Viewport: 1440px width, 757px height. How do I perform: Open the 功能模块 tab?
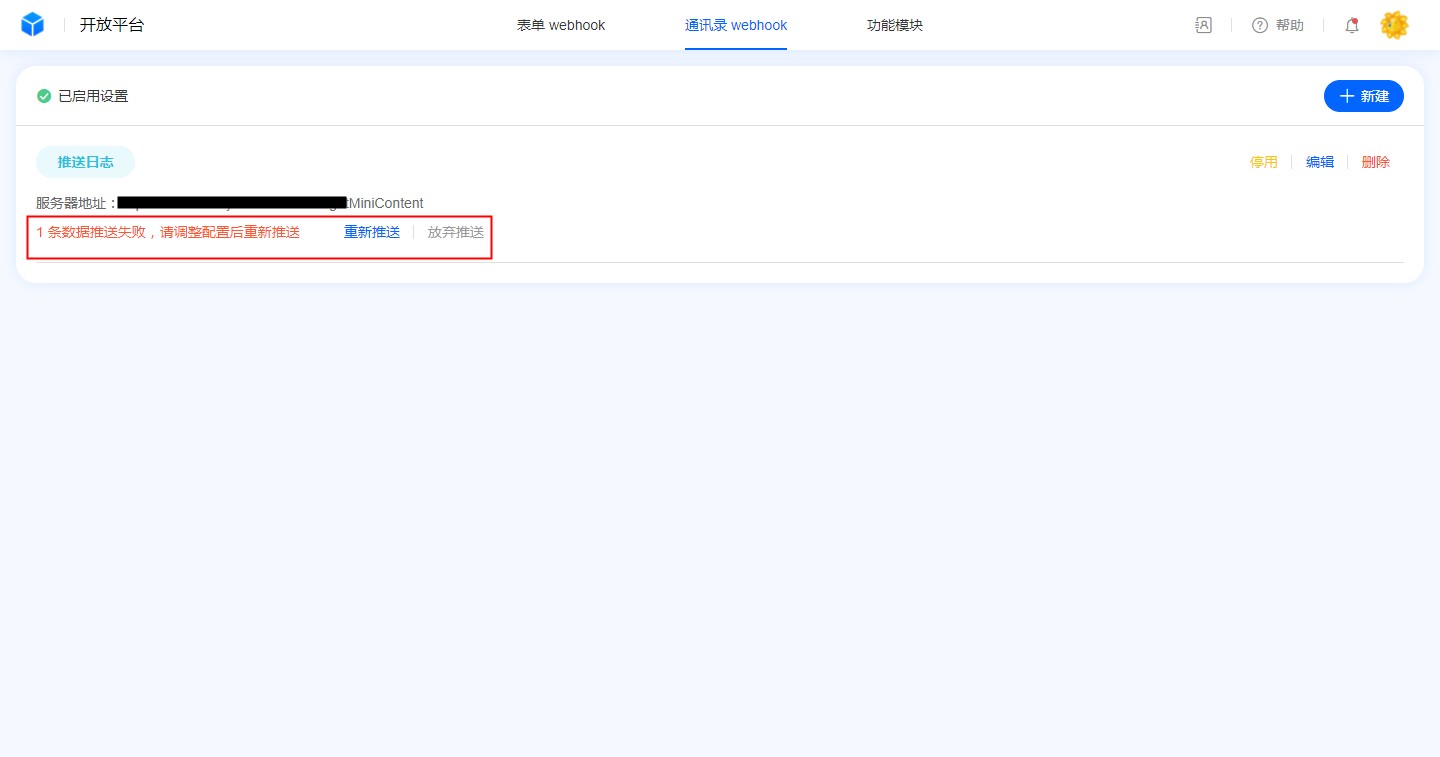[895, 25]
